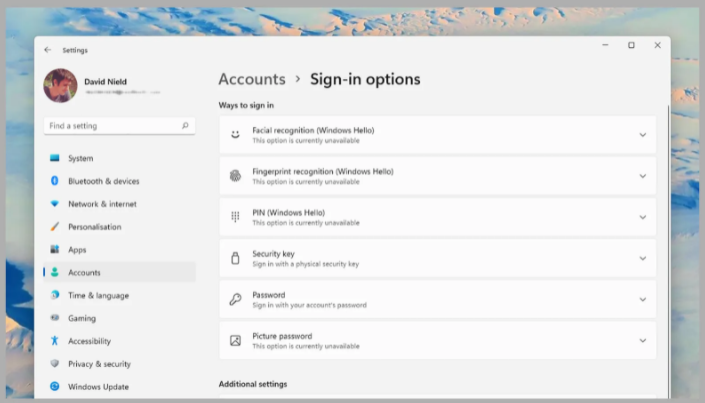Click the Accounts person icon
This screenshot has height=403, width=705.
54,272
